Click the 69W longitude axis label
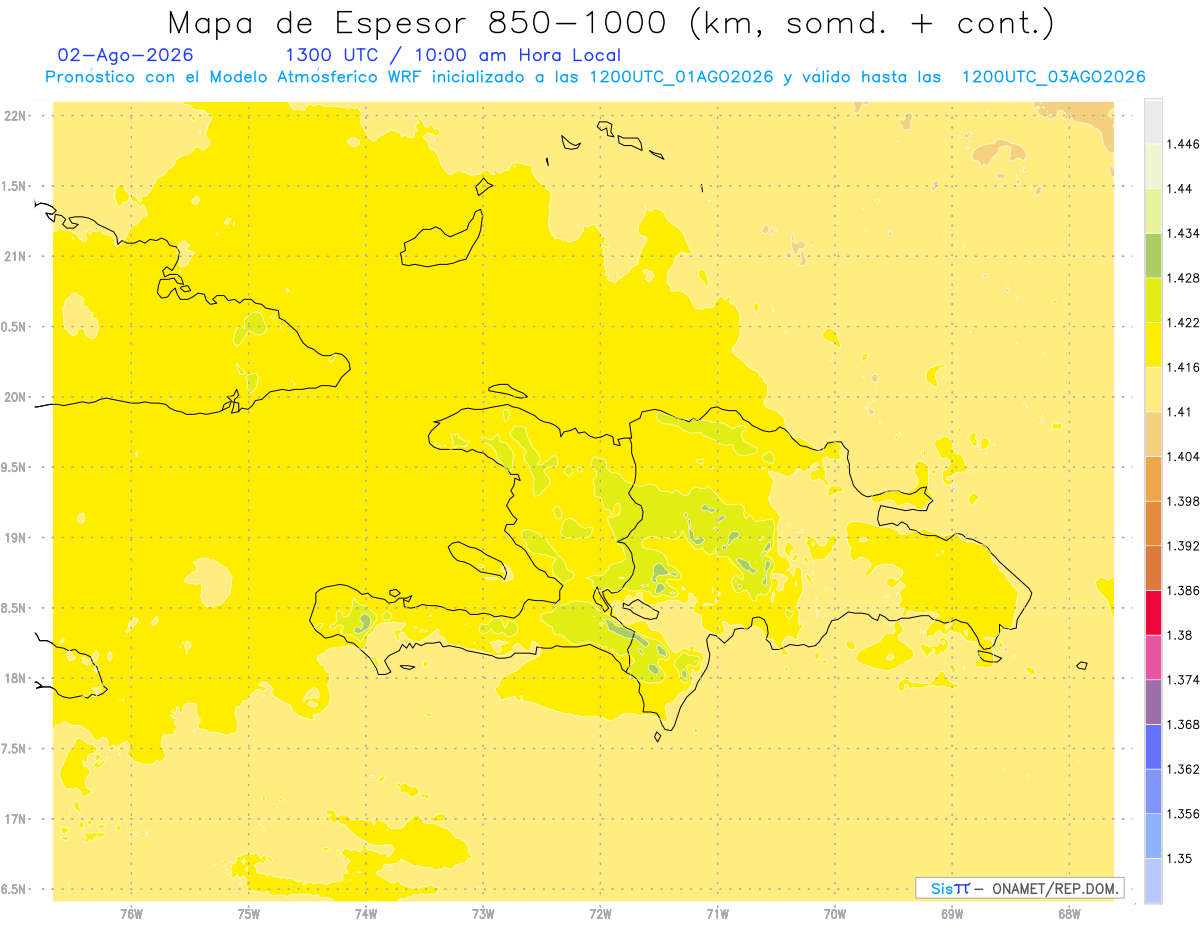 coord(951,913)
